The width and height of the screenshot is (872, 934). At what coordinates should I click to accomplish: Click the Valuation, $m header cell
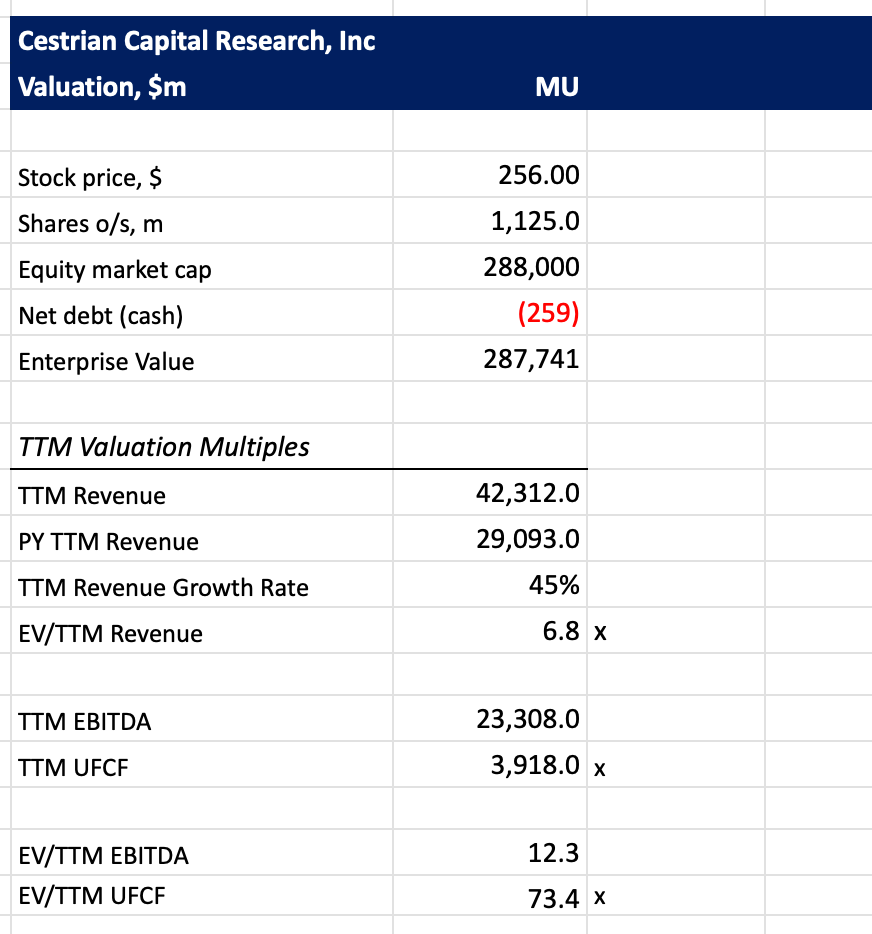click(103, 87)
